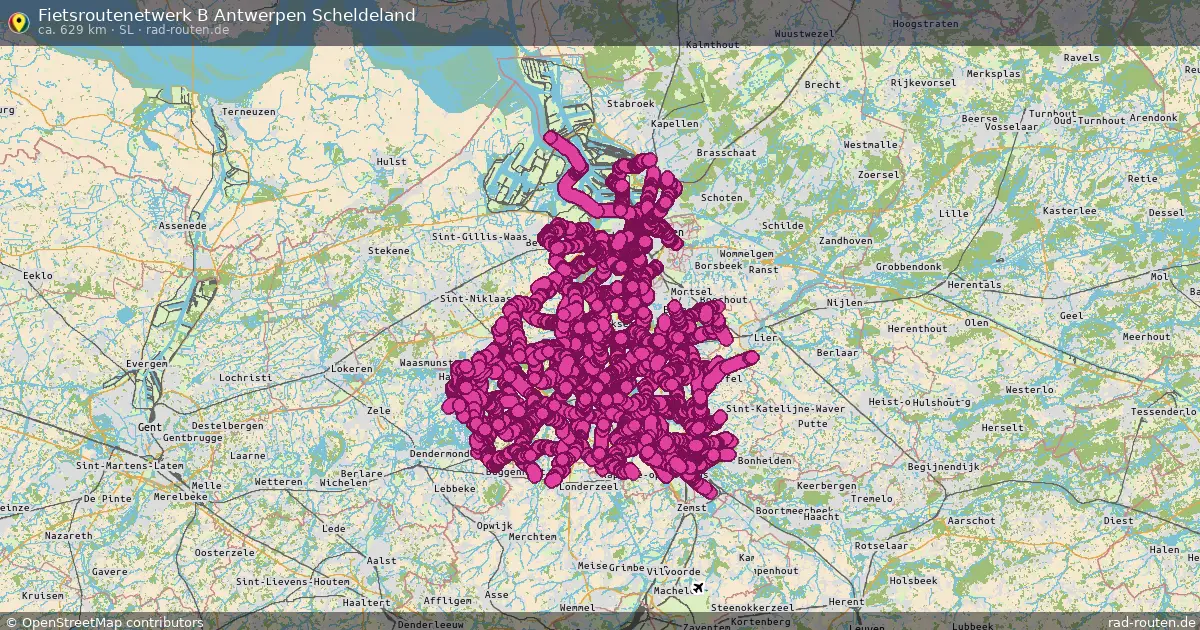
Task: Click the Eeklo town label
Action: [37, 275]
